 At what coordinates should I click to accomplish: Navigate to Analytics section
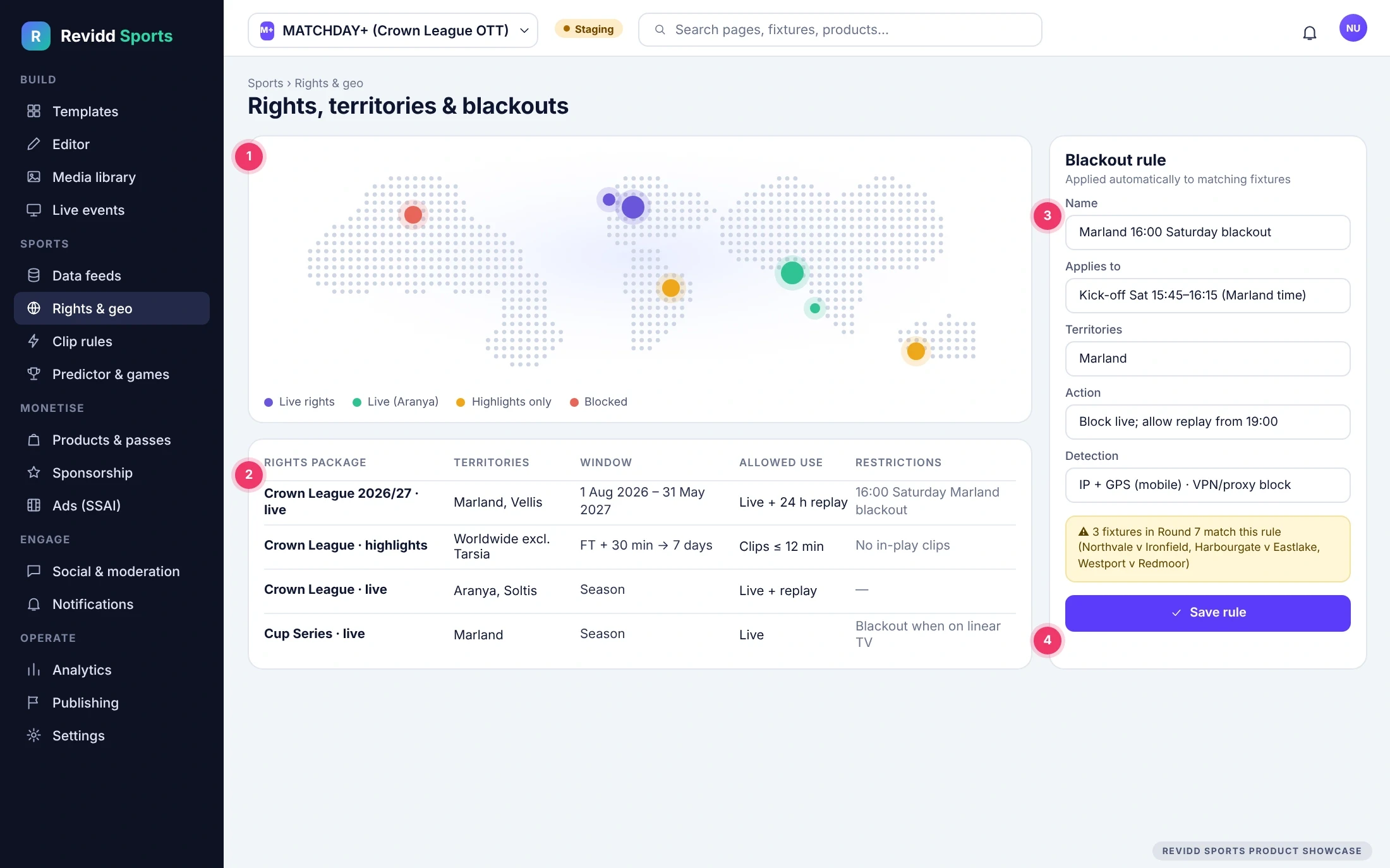(x=112, y=670)
